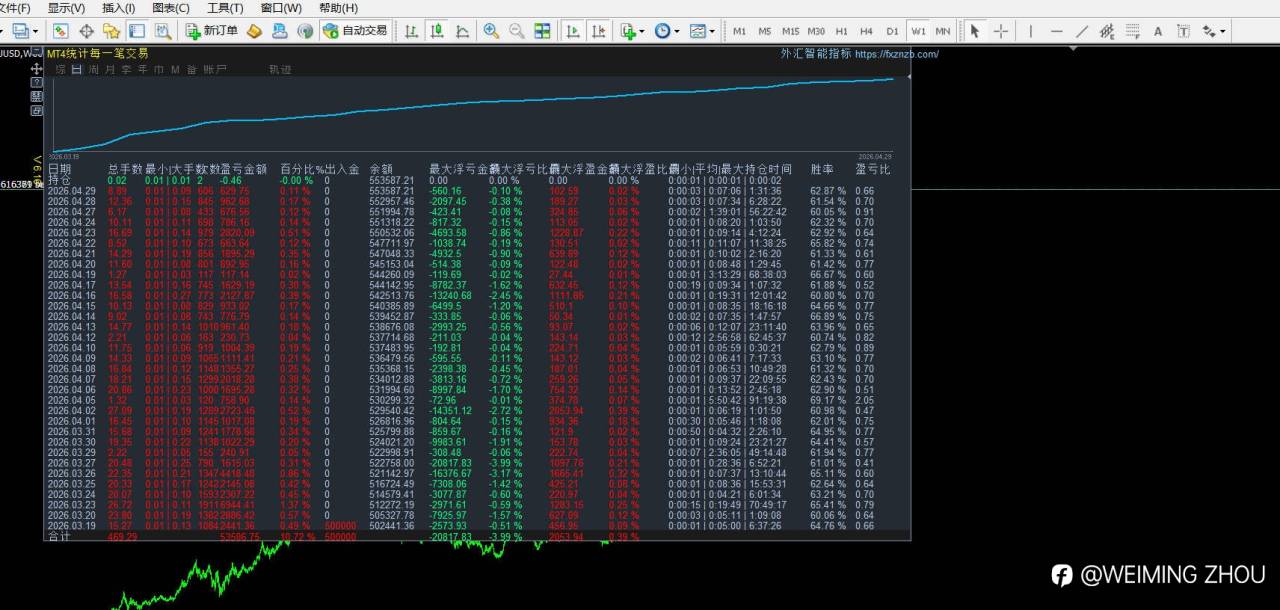Image resolution: width=1280 pixels, height=610 pixels.
Task: Zoom in the chart with plus magnifier
Action: [x=491, y=31]
